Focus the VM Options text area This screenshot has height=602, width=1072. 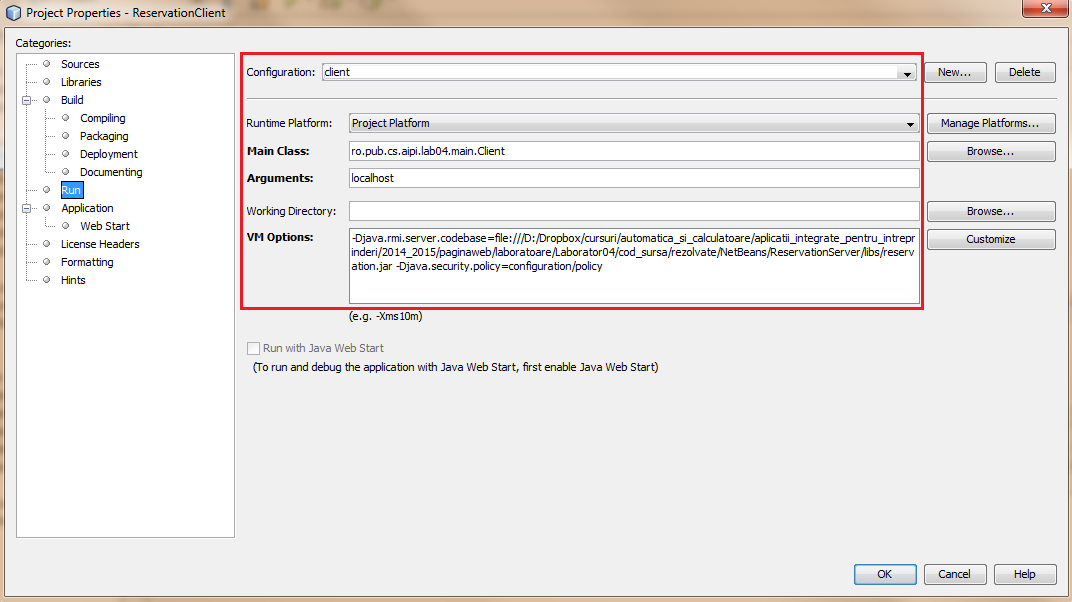pos(634,266)
